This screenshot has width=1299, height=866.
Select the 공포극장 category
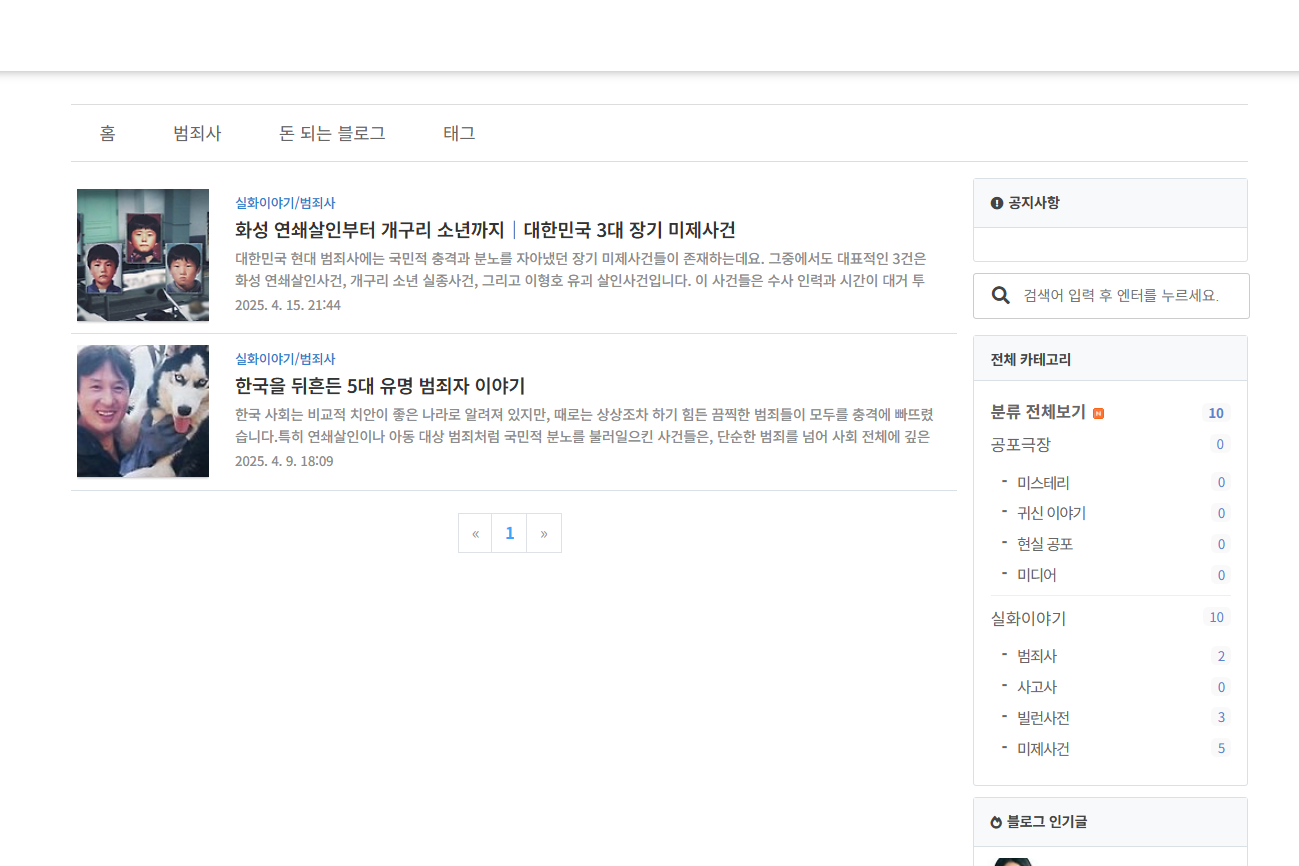(1021, 444)
